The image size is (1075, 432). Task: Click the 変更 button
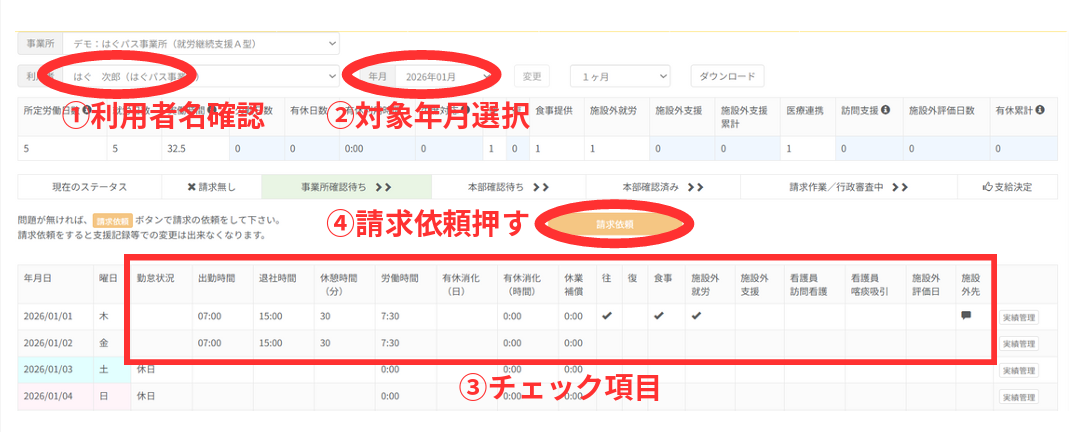coord(531,76)
